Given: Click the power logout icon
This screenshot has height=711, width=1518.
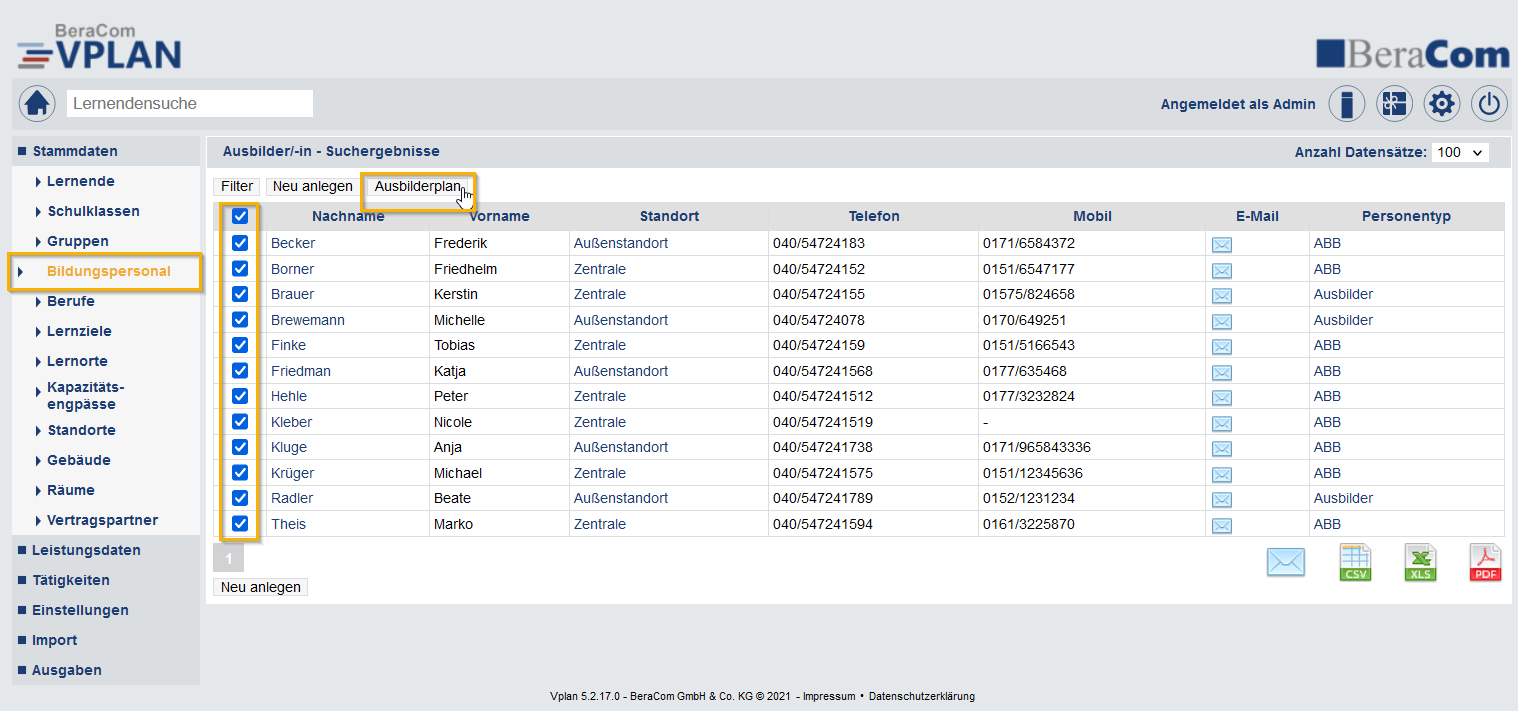Looking at the screenshot, I should pyautogui.click(x=1489, y=104).
